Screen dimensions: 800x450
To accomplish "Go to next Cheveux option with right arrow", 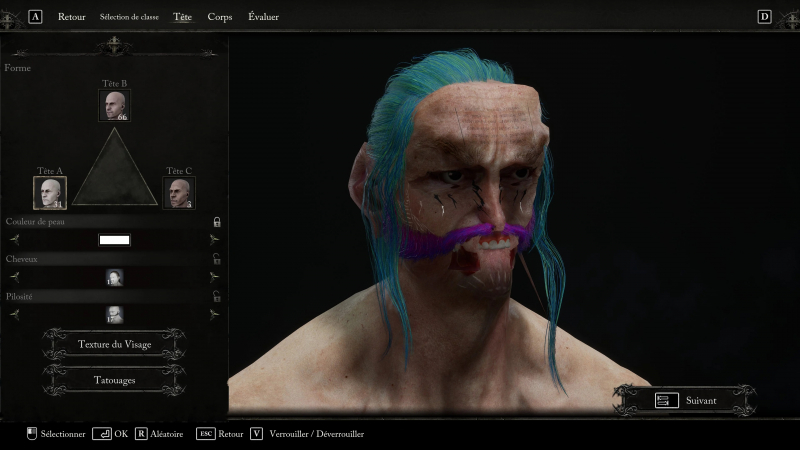I will pyautogui.click(x=214, y=277).
